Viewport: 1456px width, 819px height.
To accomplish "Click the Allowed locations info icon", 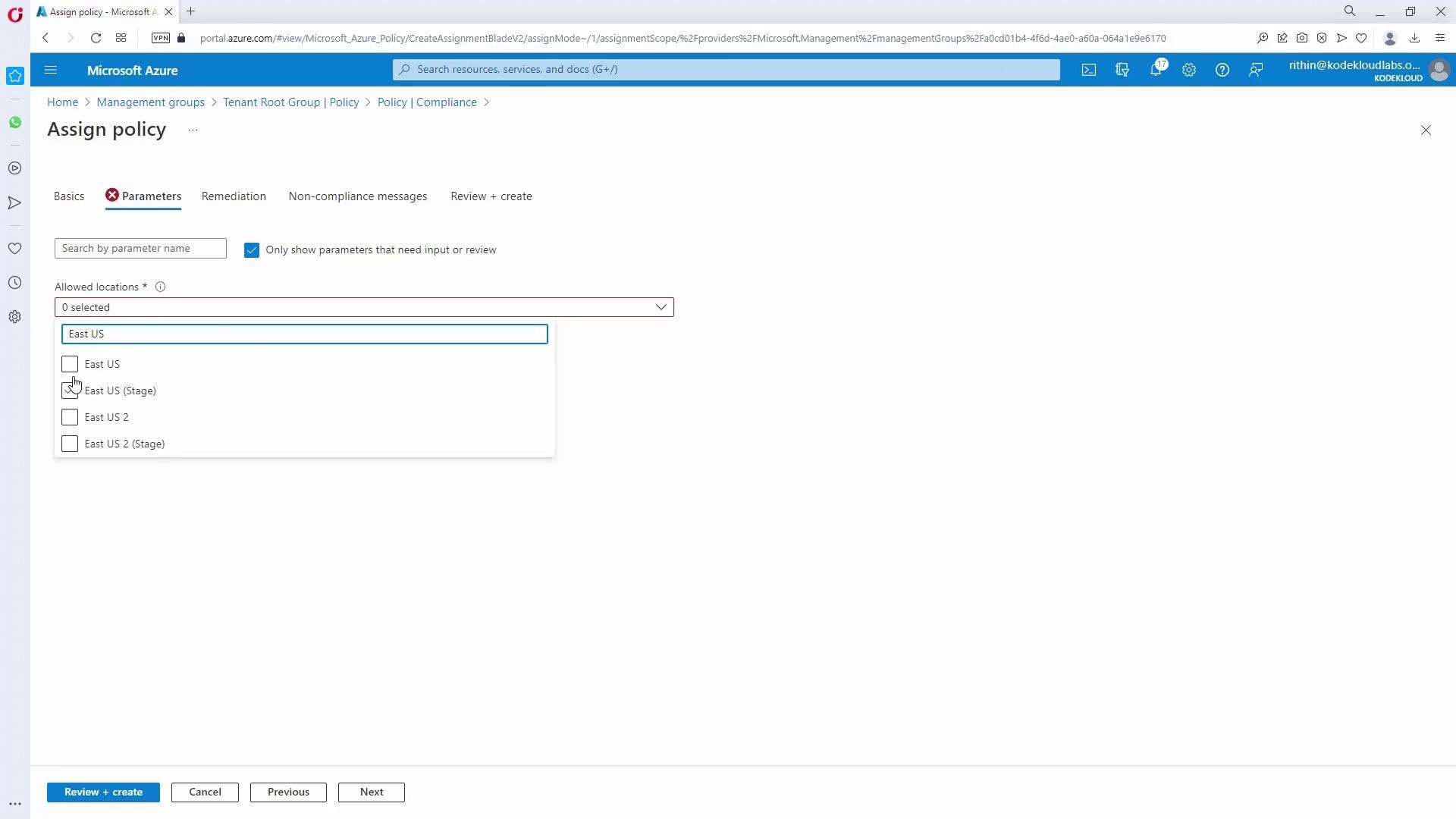I will 160,287.
